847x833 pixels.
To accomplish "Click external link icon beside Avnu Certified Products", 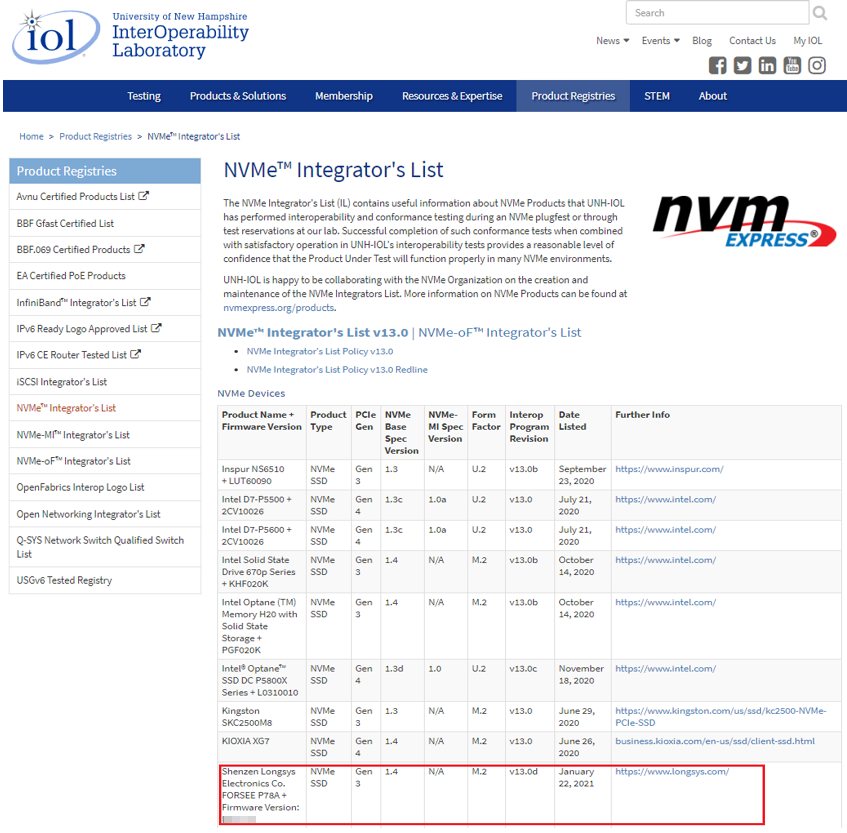I will [x=143, y=196].
